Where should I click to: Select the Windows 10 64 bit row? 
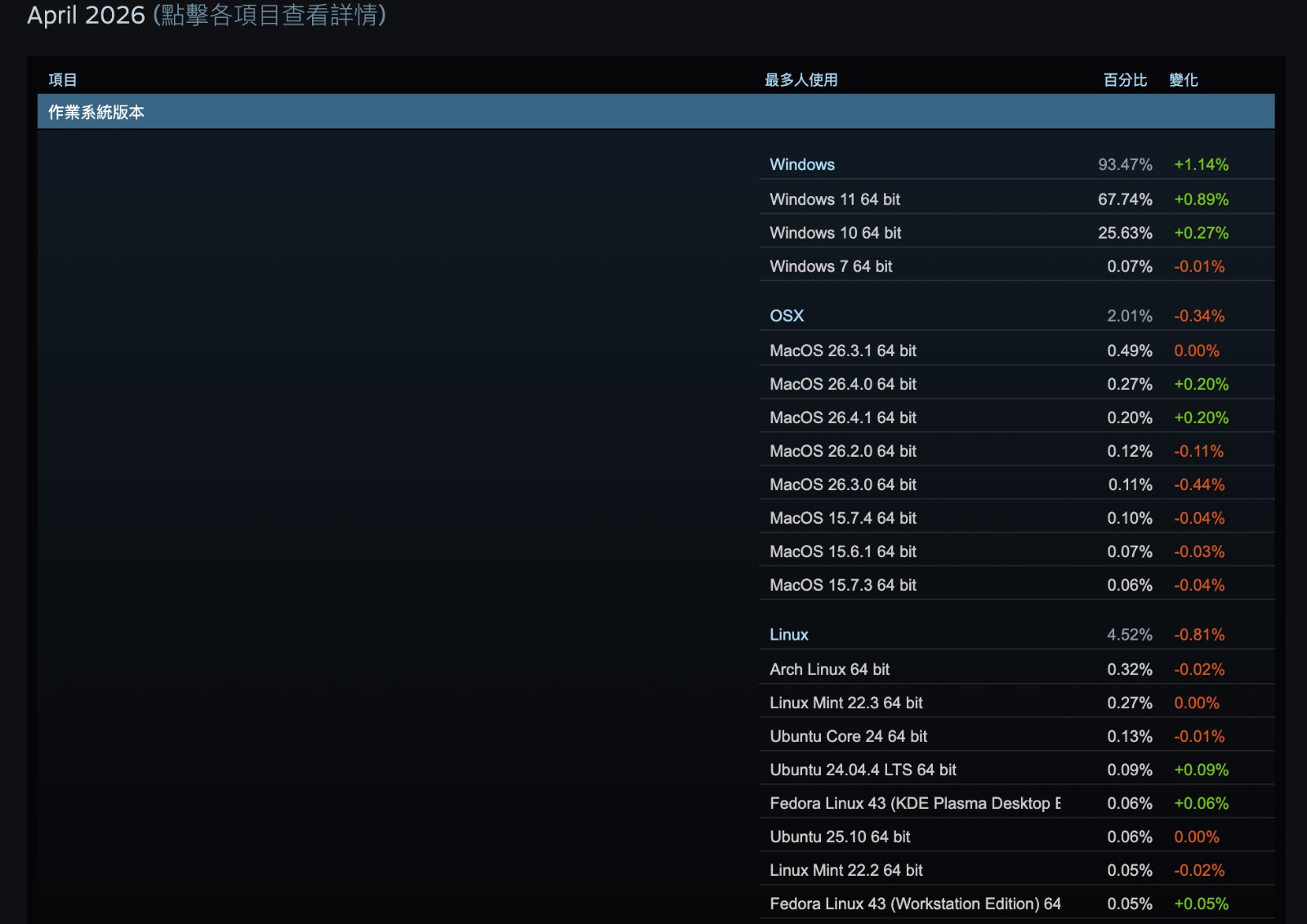[1017, 233]
